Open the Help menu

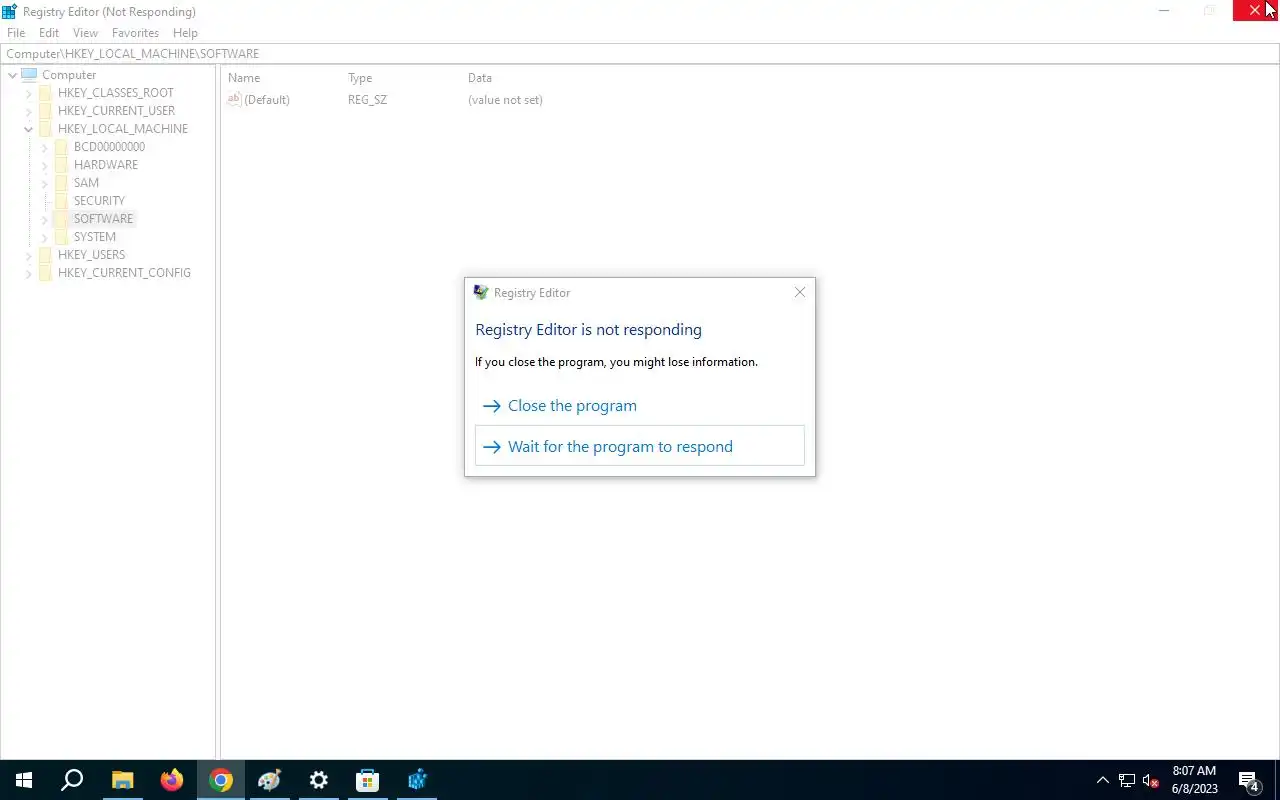[x=185, y=33]
